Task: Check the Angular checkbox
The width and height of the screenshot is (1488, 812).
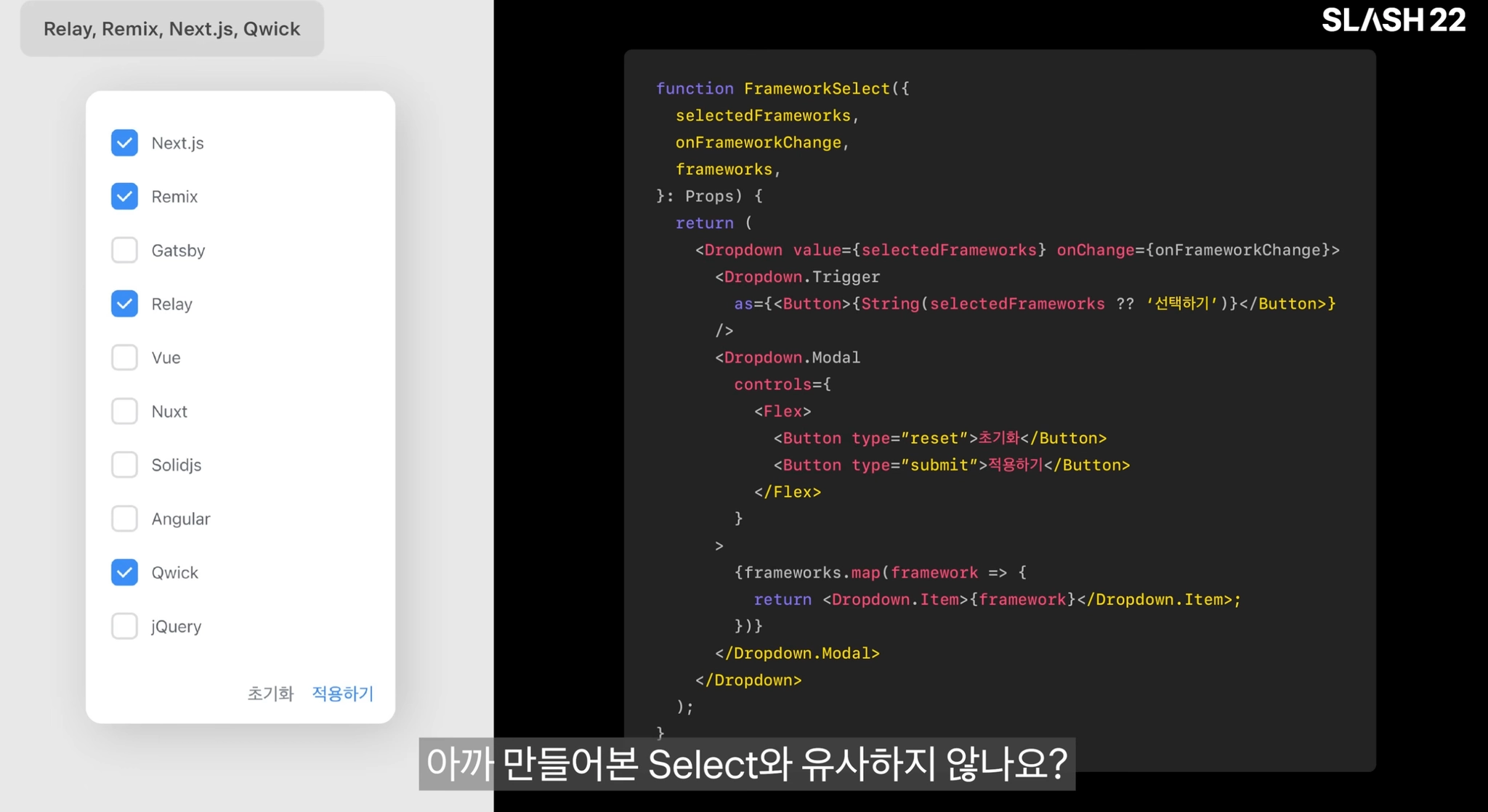Action: click(x=124, y=519)
